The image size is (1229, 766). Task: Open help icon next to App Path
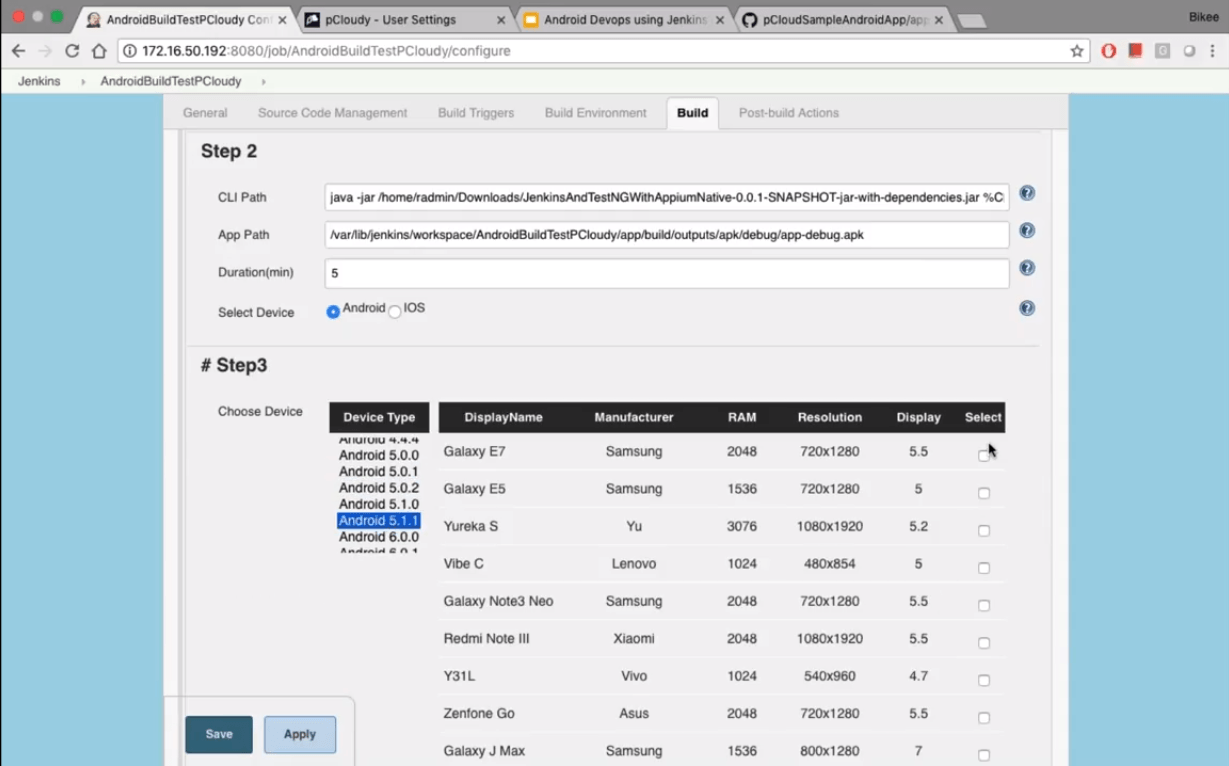click(x=1027, y=231)
